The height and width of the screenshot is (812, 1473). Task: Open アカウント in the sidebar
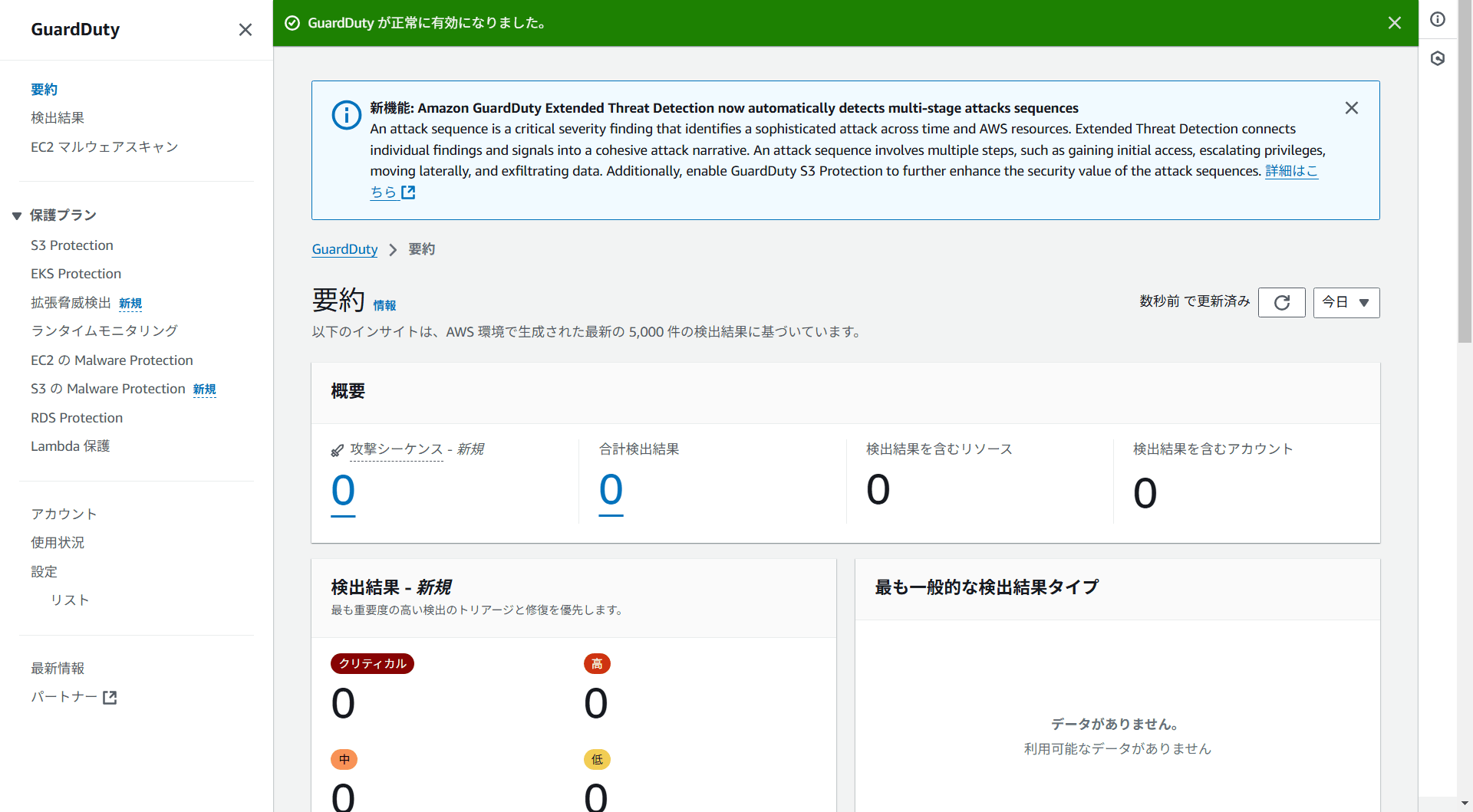coord(64,514)
